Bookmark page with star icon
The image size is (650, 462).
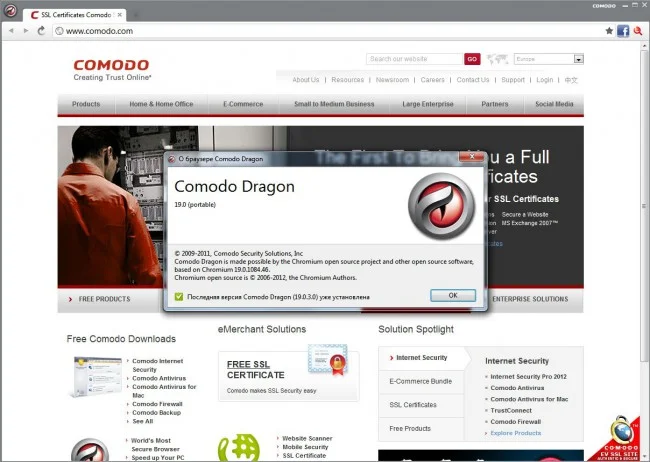point(609,31)
